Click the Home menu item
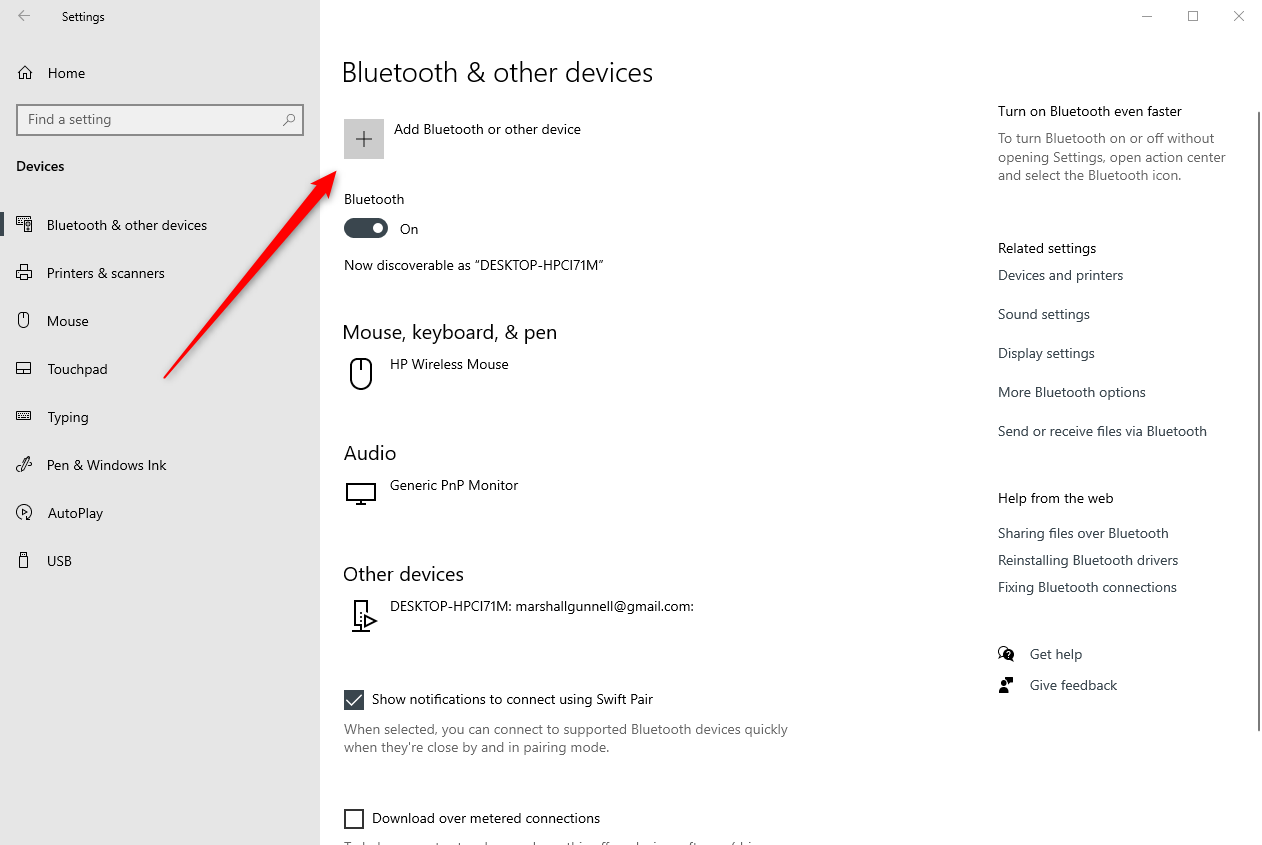The image size is (1262, 845). (66, 72)
